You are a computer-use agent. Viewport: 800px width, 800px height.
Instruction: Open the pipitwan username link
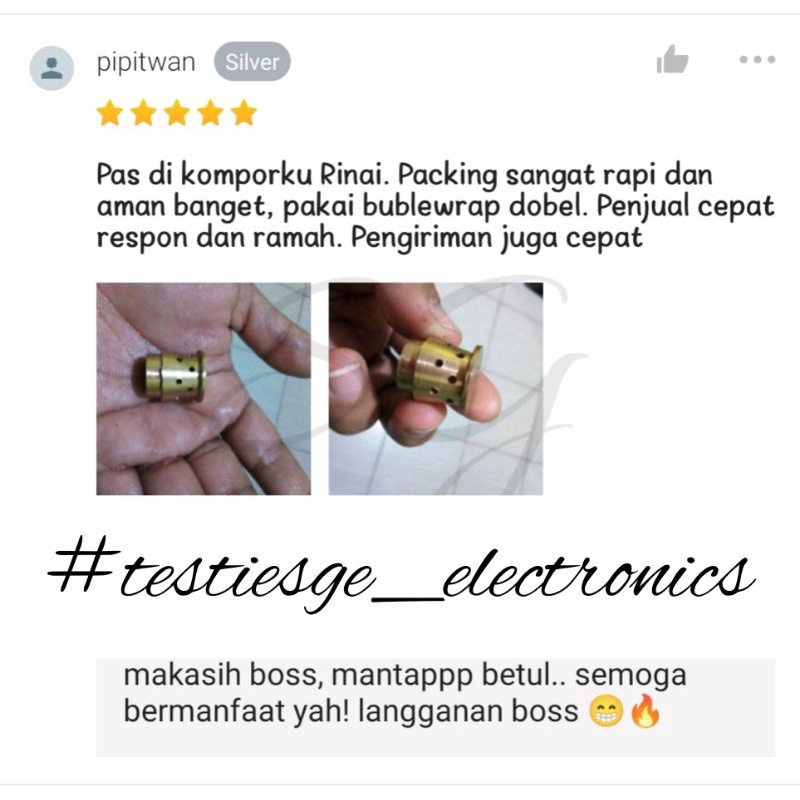(146, 63)
